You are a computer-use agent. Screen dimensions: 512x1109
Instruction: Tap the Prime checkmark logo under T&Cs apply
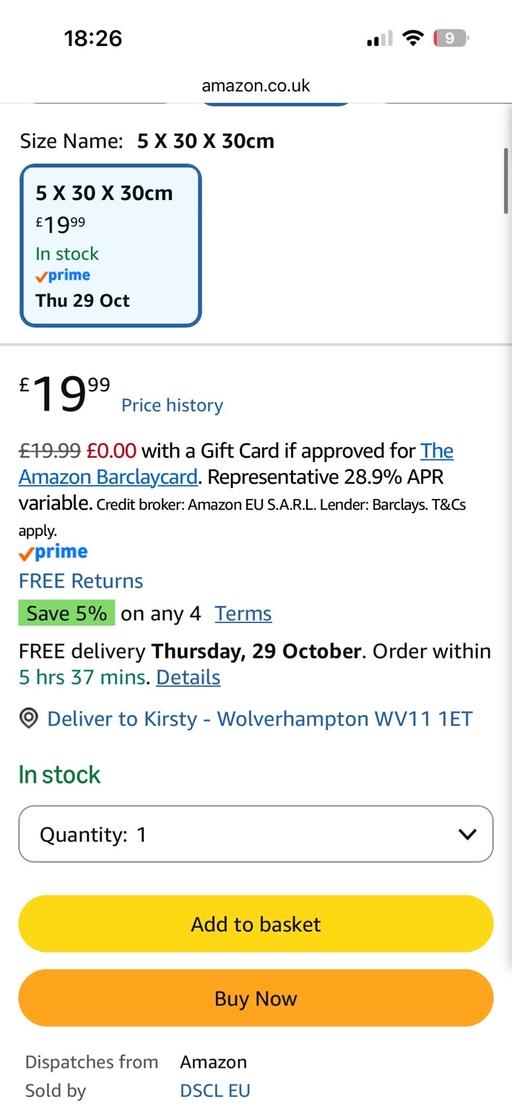tap(53, 552)
